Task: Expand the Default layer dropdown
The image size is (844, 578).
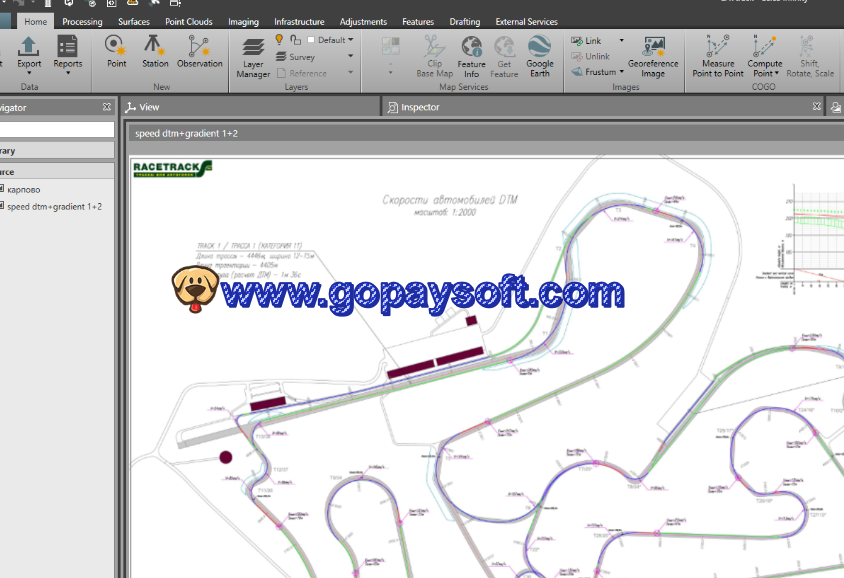Action: click(x=351, y=40)
